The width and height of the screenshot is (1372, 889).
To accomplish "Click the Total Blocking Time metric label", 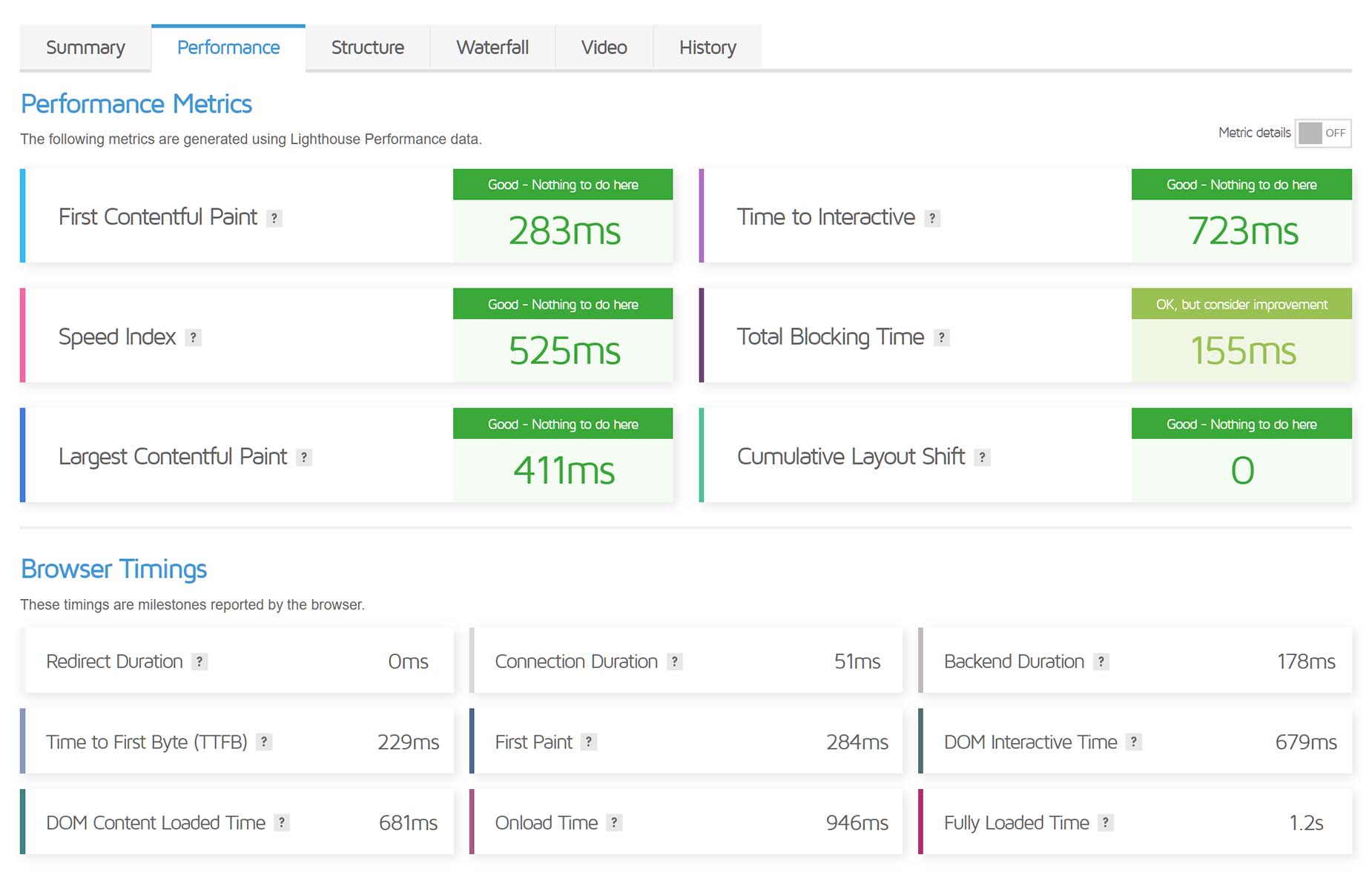I will point(831,337).
